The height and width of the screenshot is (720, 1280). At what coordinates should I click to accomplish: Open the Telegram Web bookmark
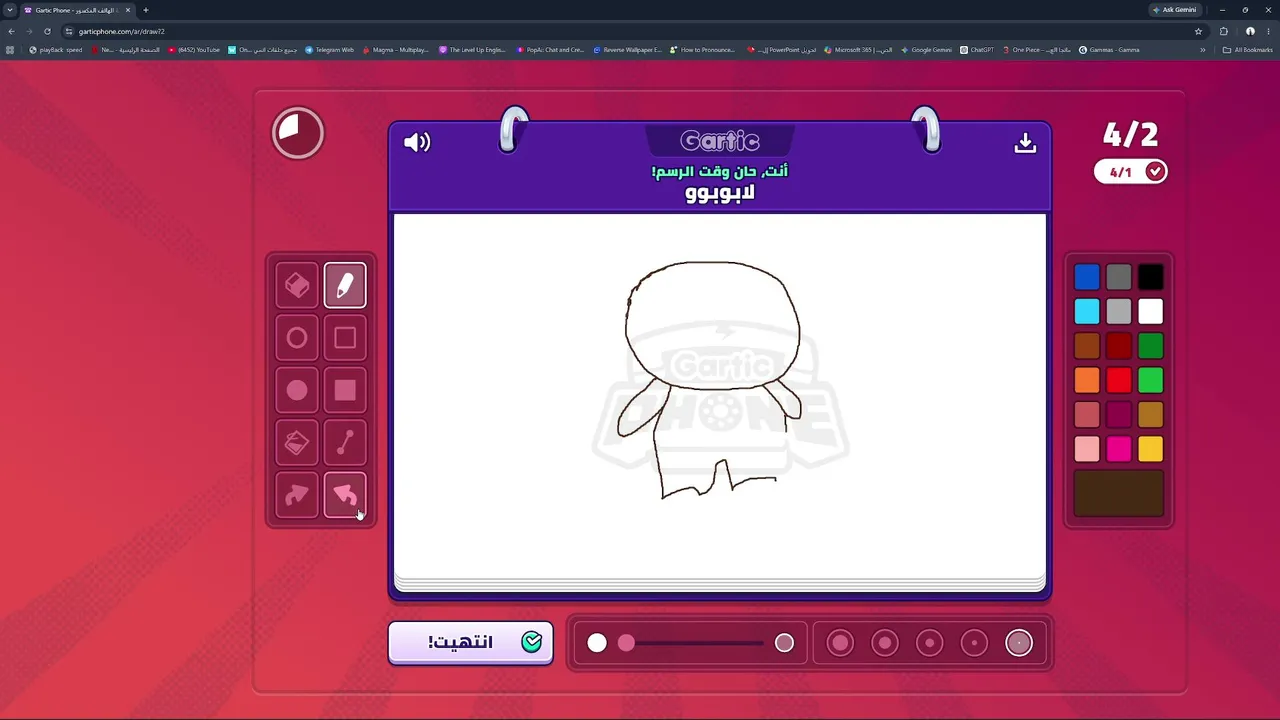coord(329,50)
